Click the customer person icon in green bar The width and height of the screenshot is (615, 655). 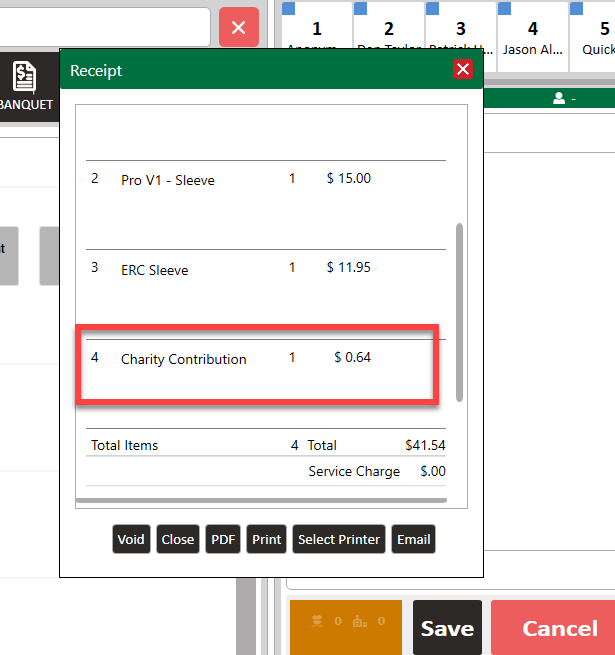click(559, 98)
